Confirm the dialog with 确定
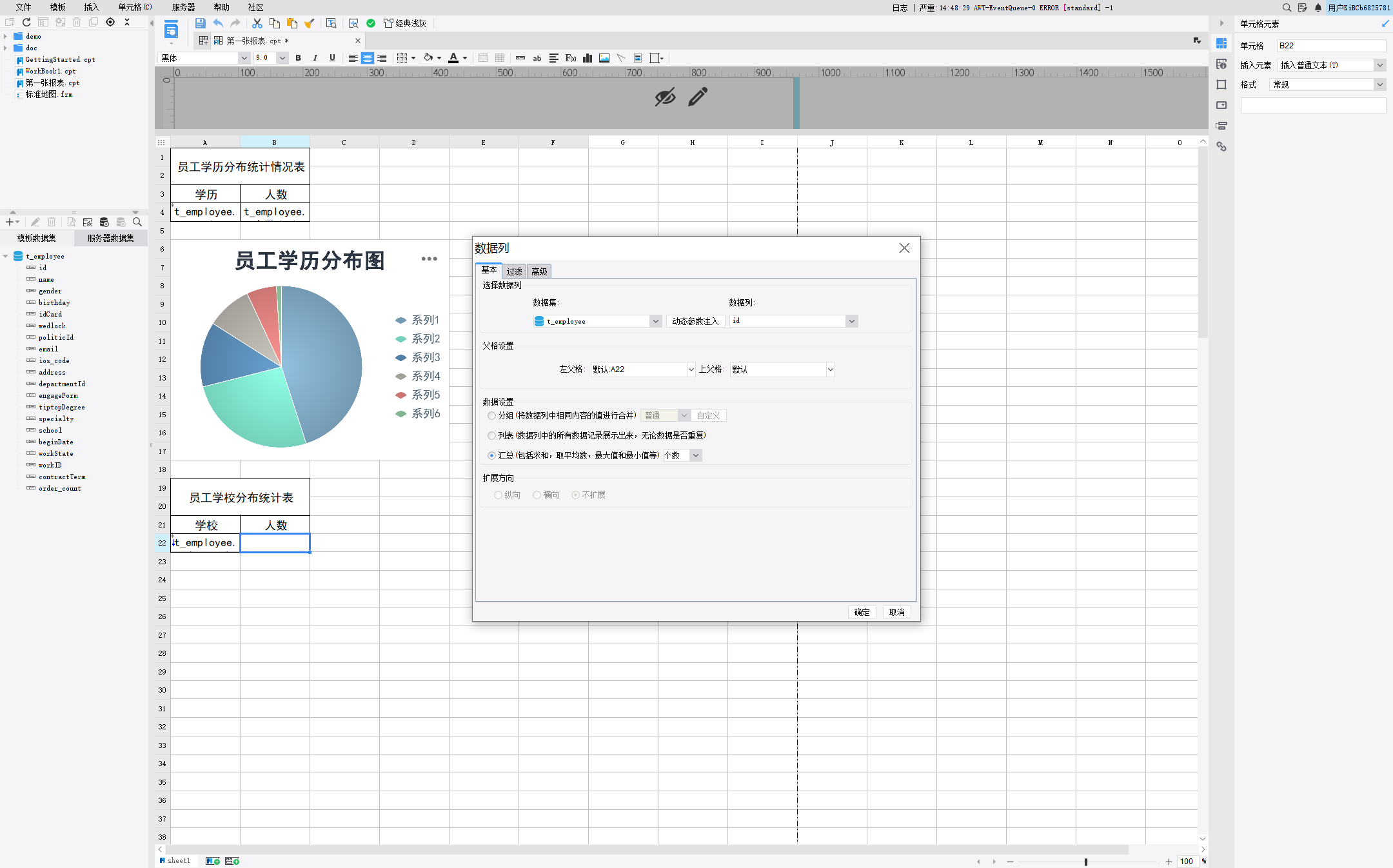1393x868 pixels. [x=862, y=613]
